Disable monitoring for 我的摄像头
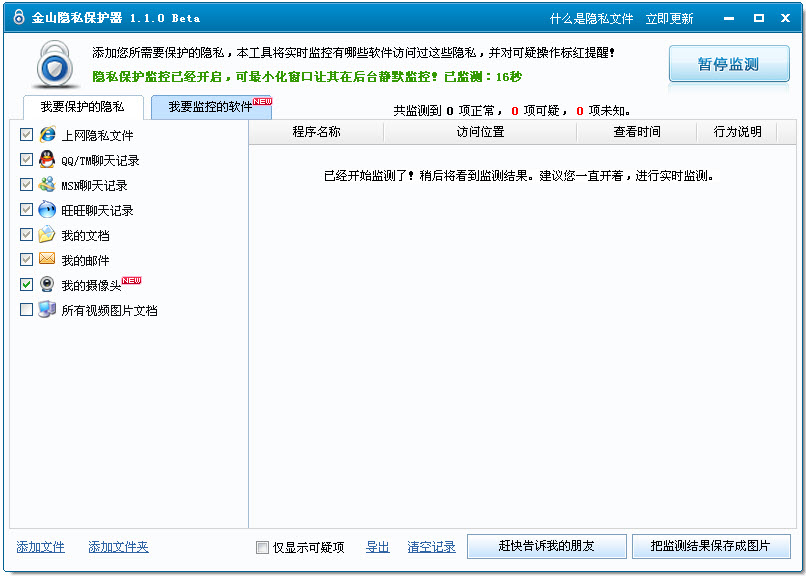The image size is (806, 576). pyautogui.click(x=27, y=284)
